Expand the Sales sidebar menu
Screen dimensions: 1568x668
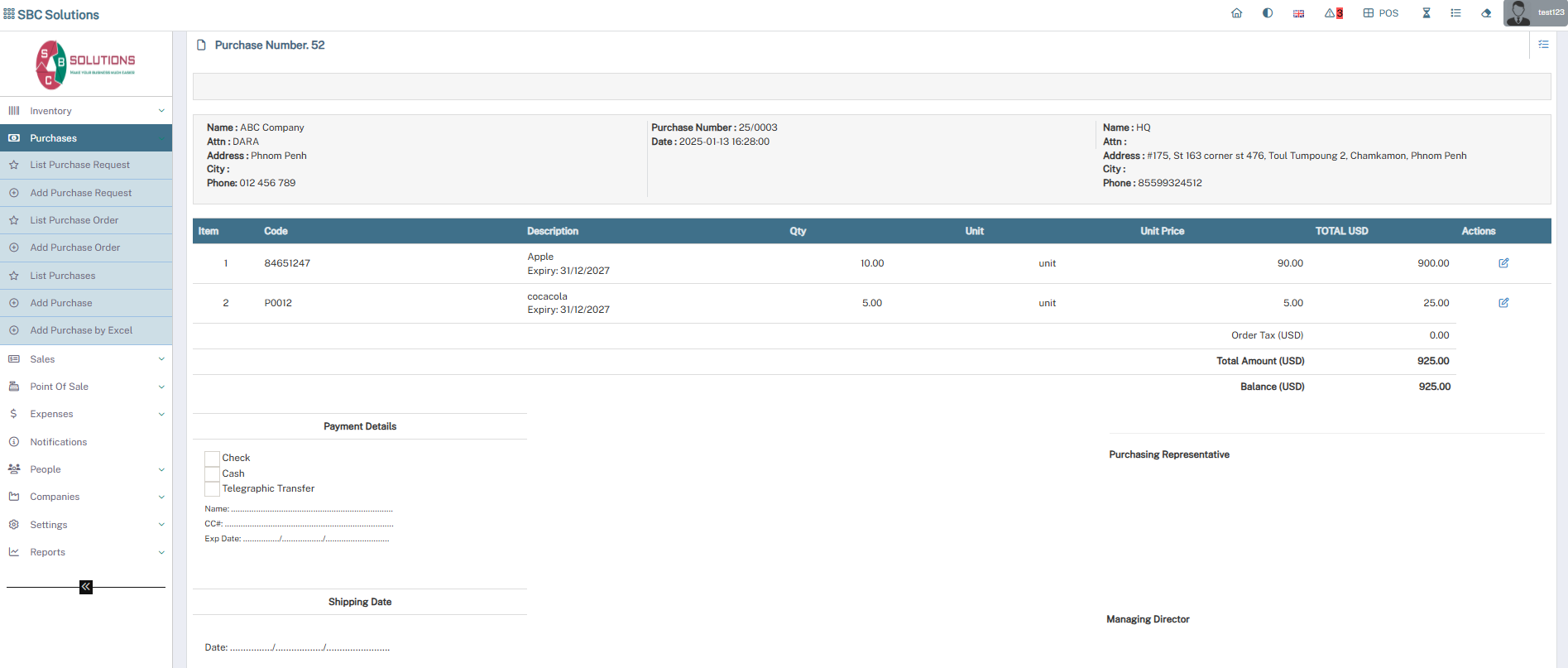click(x=86, y=359)
